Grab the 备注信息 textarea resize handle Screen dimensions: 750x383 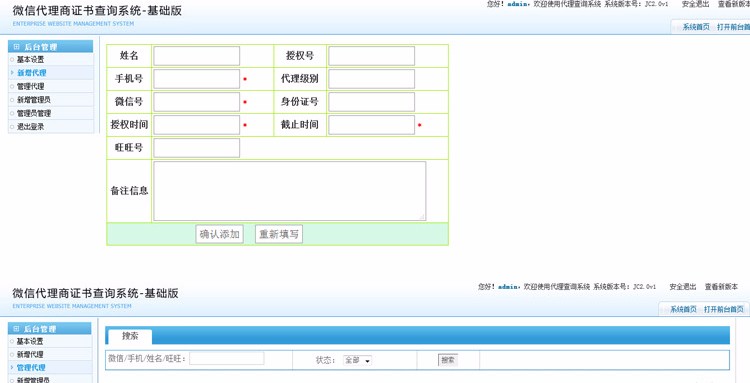[x=422, y=217]
